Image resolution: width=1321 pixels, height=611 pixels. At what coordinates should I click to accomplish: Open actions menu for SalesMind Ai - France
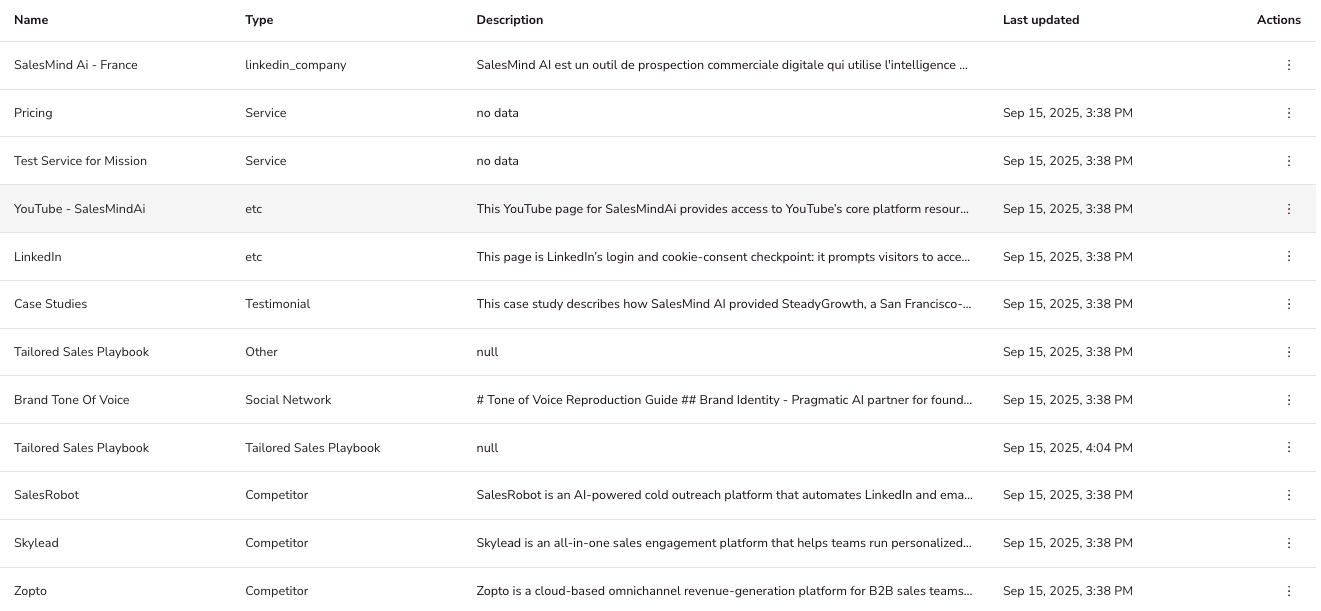(1288, 65)
